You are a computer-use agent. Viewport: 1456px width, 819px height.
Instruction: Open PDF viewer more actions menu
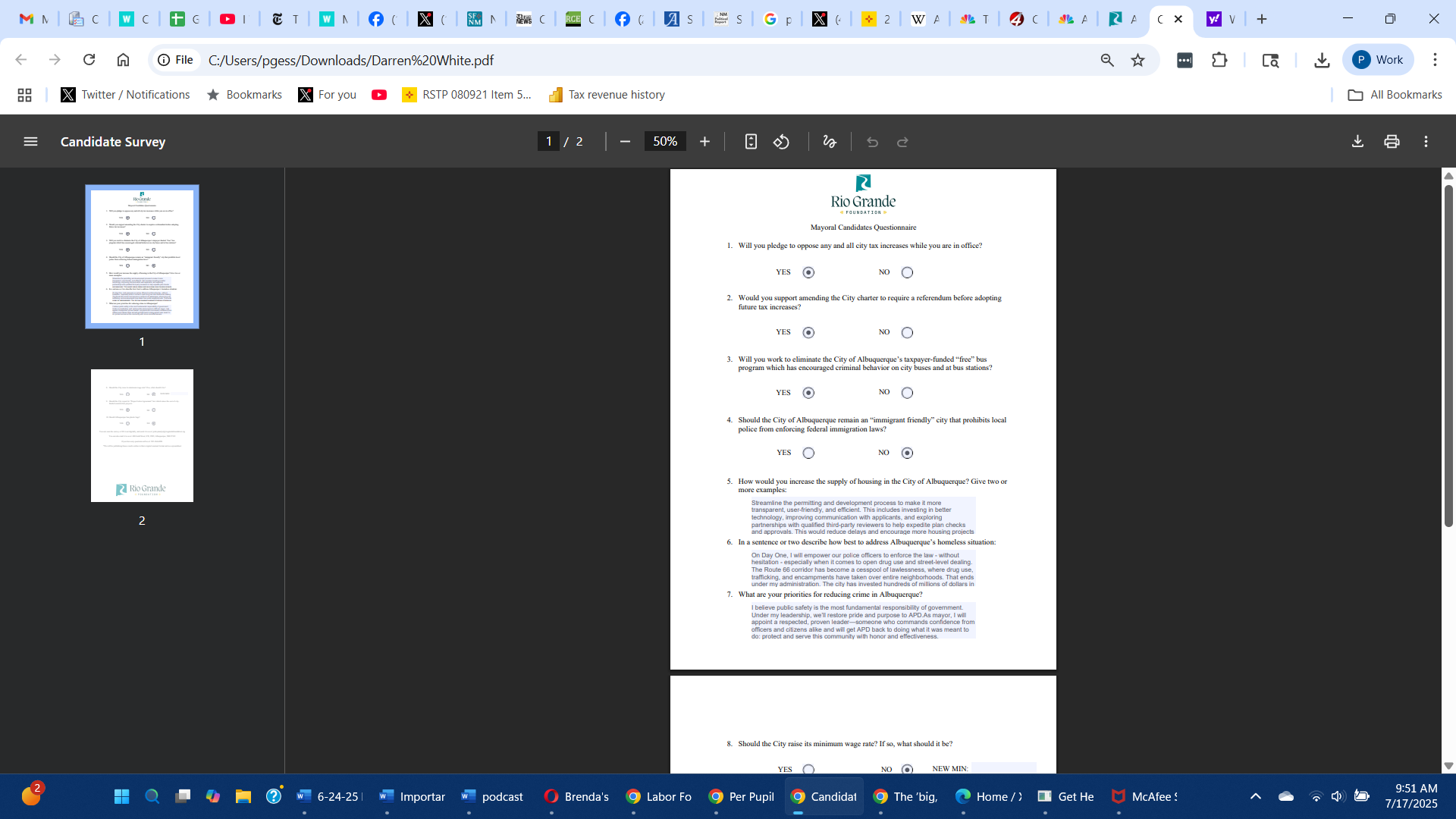coord(1426,142)
